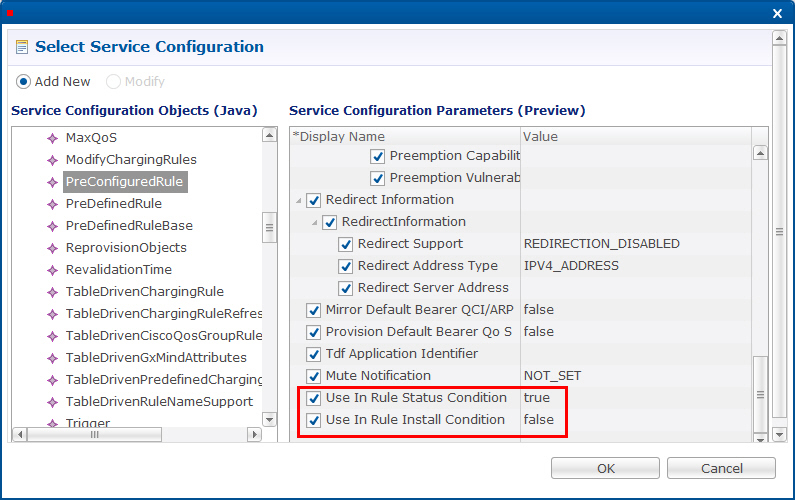Select PreDefinedRuleBase in the objects list

coord(129,226)
